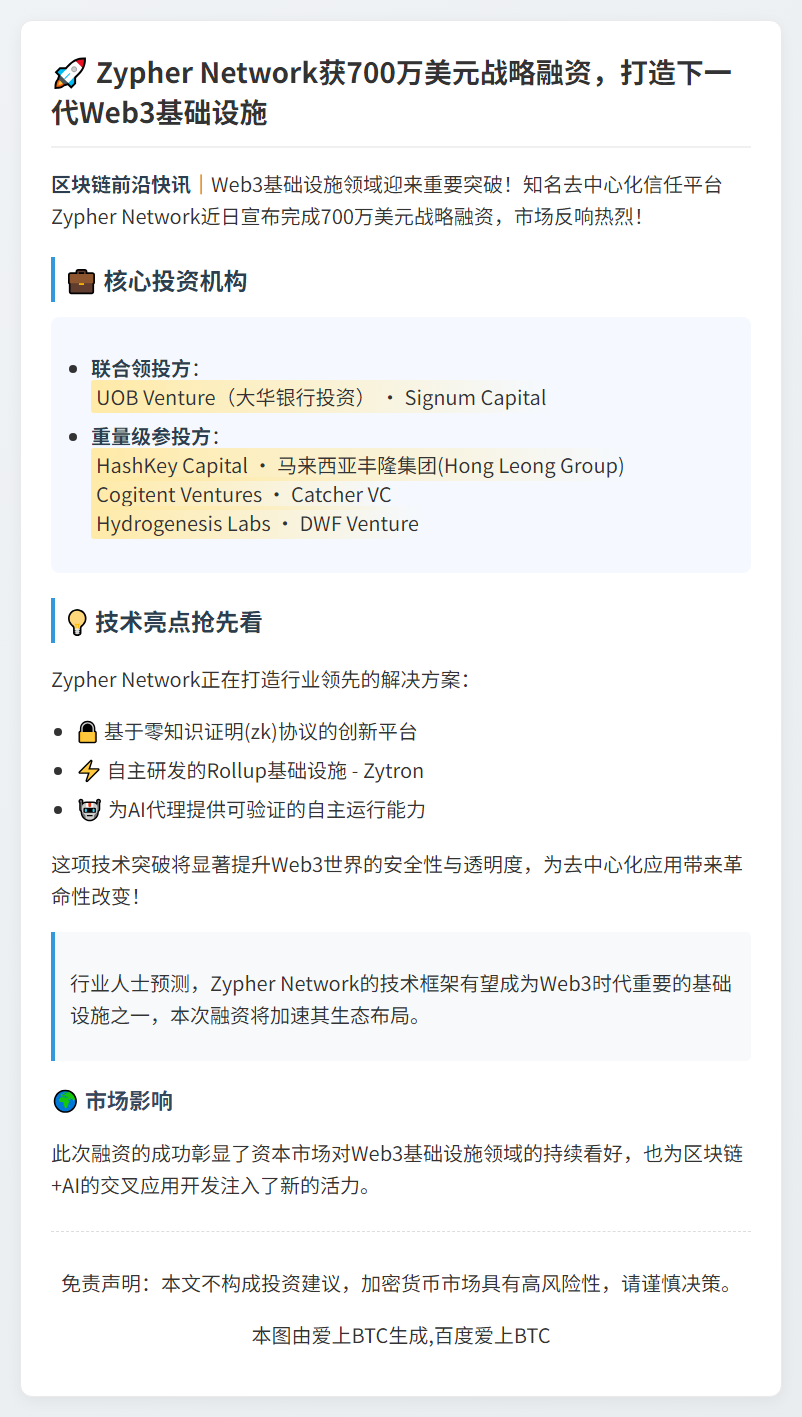Select Hydrogenesis Labs in the investor list

pyautogui.click(x=183, y=524)
